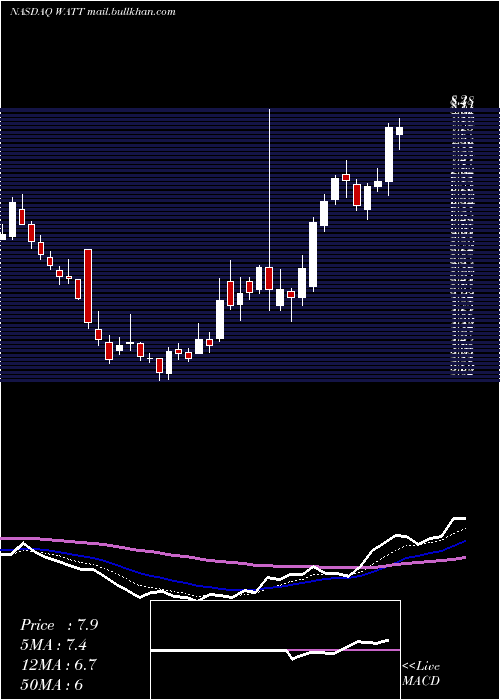Click the NASDAQ WATT mail.bullkhan.com title text

[x=93, y=12]
